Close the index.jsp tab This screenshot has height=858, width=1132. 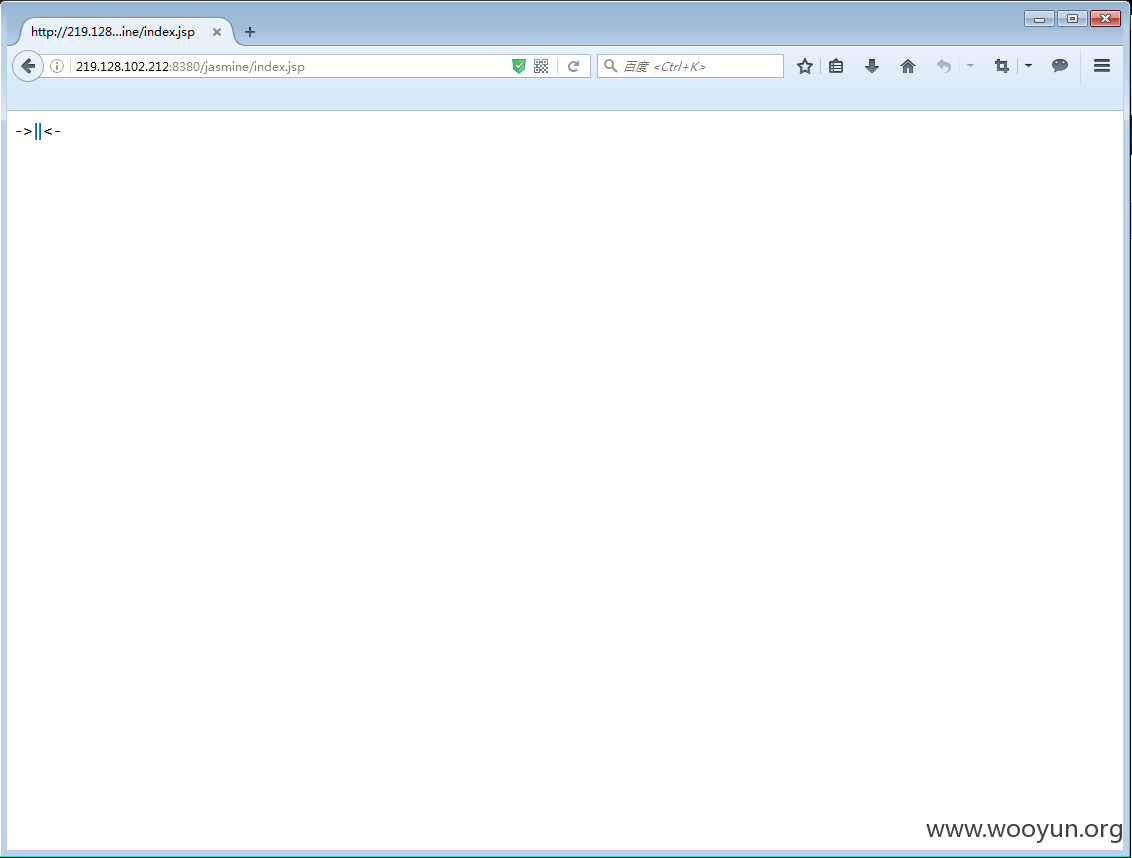[217, 32]
